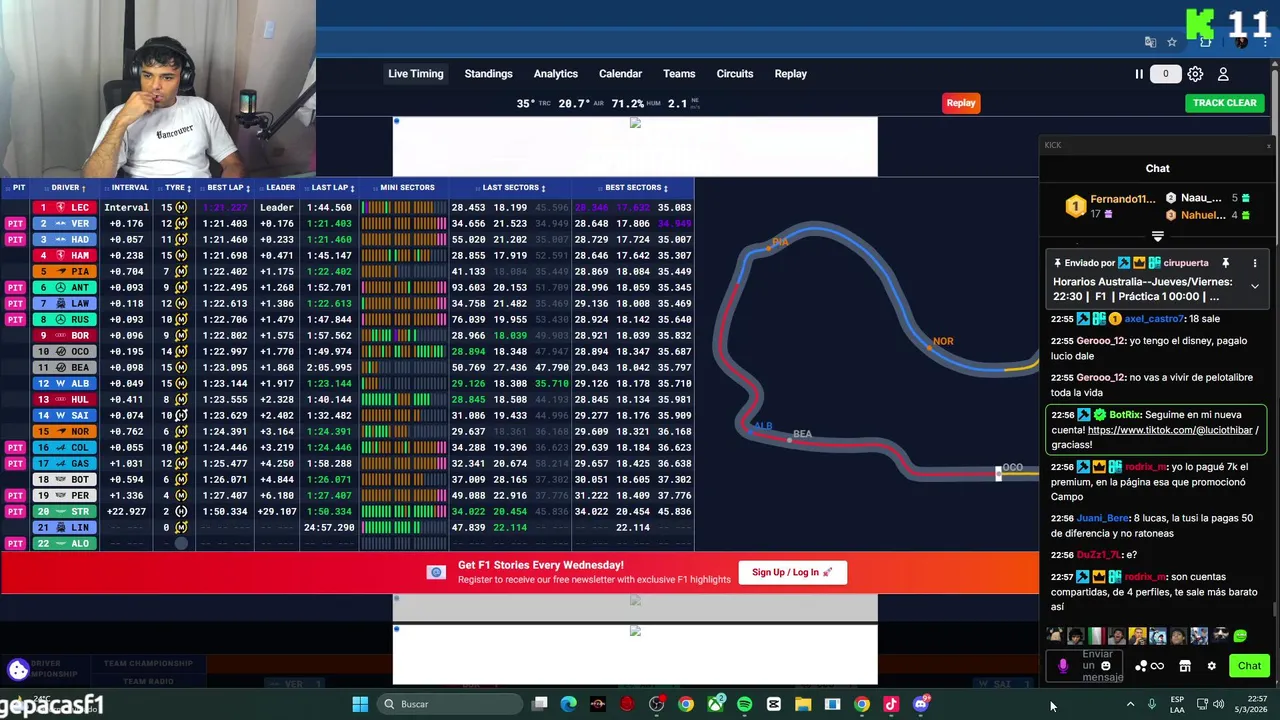This screenshot has height=720, width=1280.
Task: Click the PIT badge beside ALO
Action: [x=15, y=544]
